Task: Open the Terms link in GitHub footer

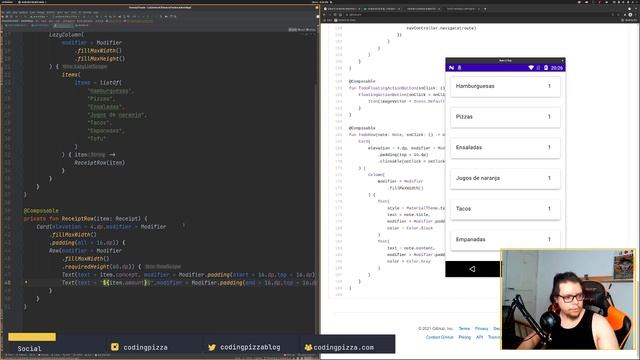Action: tap(464, 329)
